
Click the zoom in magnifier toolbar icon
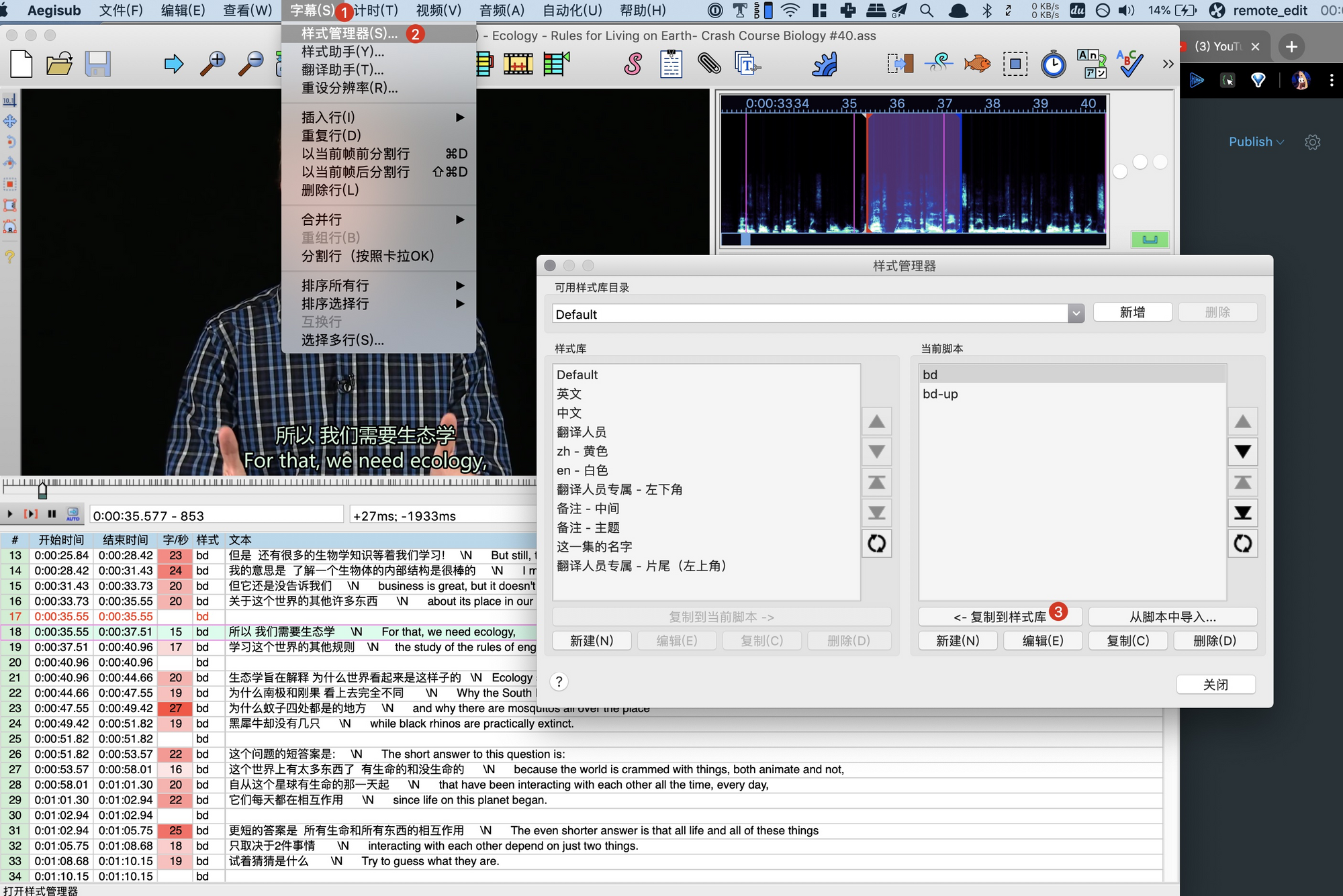point(213,64)
